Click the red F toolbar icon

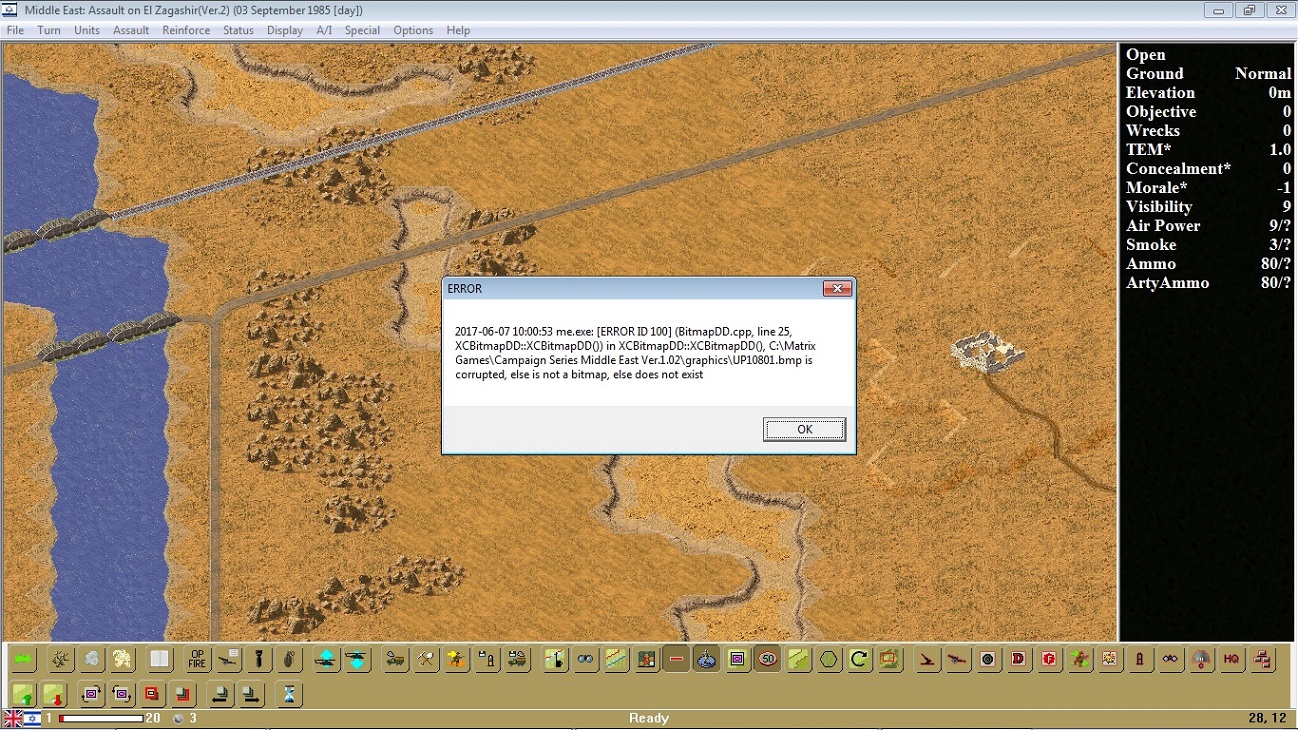click(1049, 660)
